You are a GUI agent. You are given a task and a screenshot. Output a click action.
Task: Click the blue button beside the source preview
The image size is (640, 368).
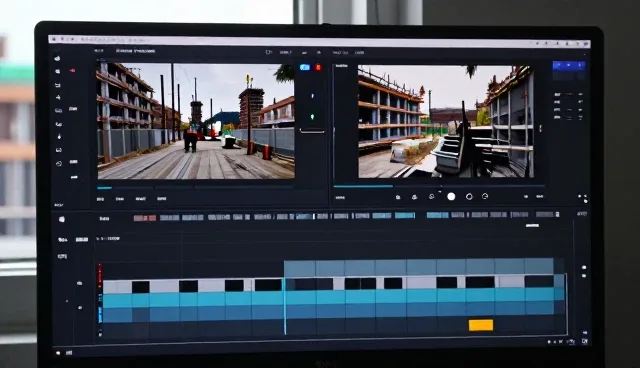click(304, 67)
